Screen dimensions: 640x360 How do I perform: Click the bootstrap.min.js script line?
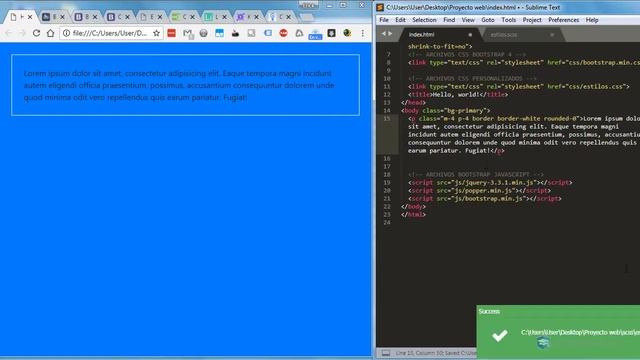tap(484, 198)
